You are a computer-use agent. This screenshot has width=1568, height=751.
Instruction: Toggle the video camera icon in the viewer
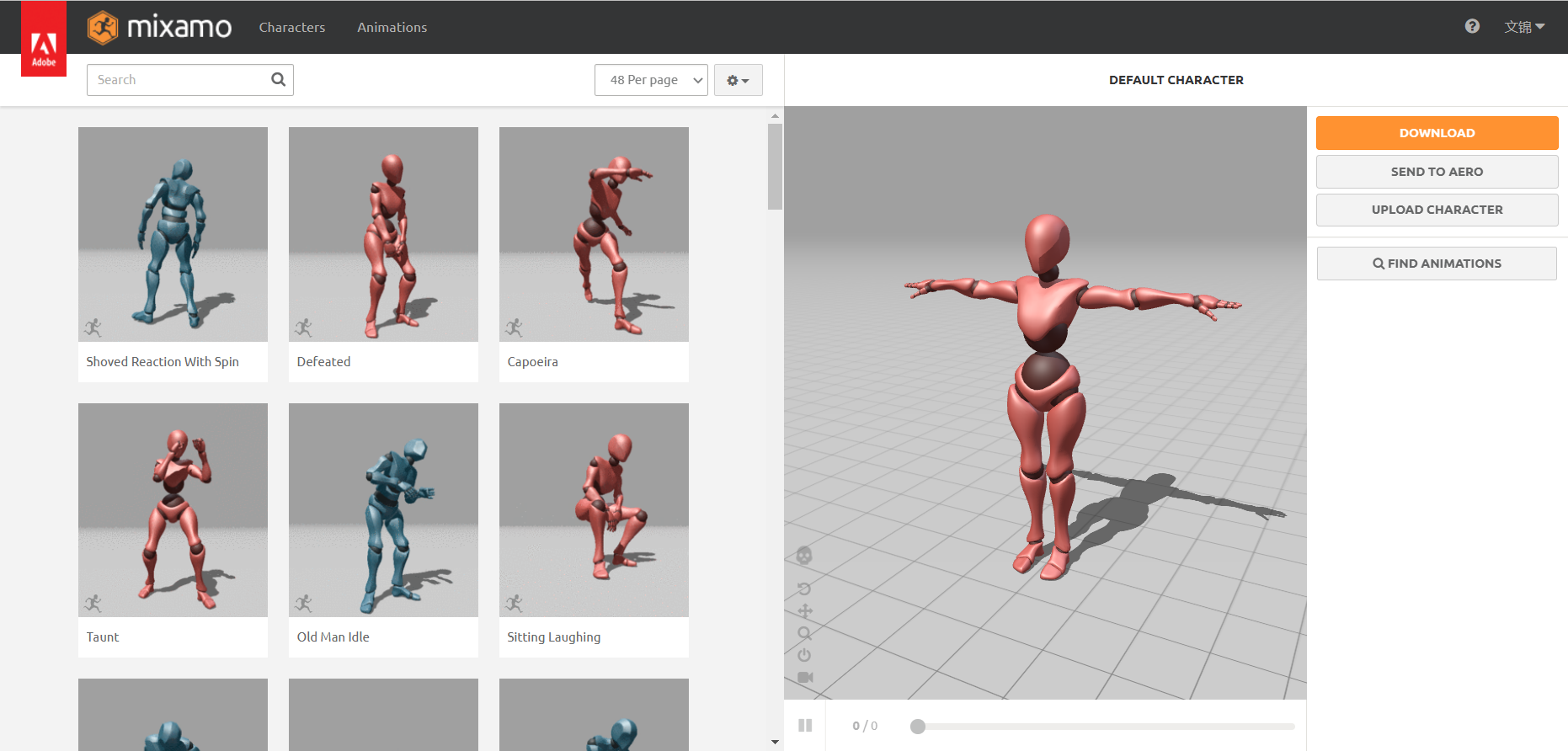805,677
